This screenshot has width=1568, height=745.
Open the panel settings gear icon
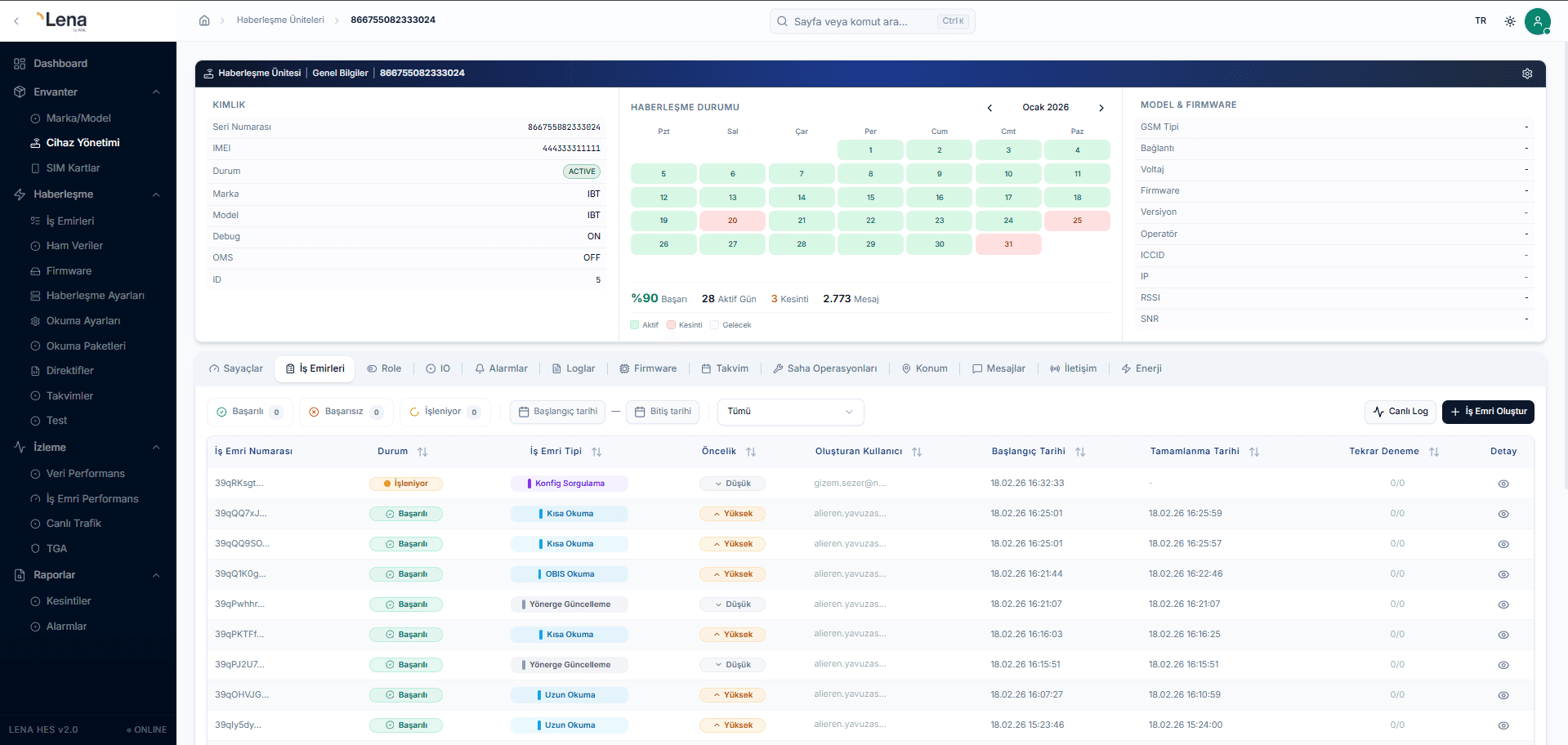1526,74
